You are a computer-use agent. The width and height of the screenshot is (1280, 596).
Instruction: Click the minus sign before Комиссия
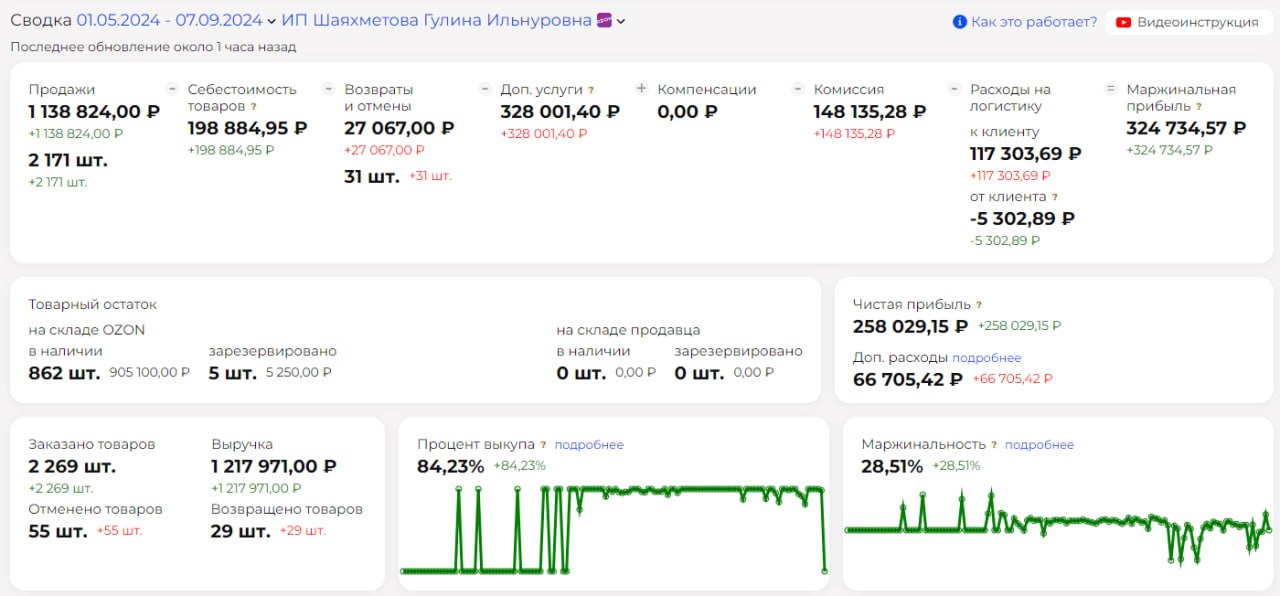(798, 89)
